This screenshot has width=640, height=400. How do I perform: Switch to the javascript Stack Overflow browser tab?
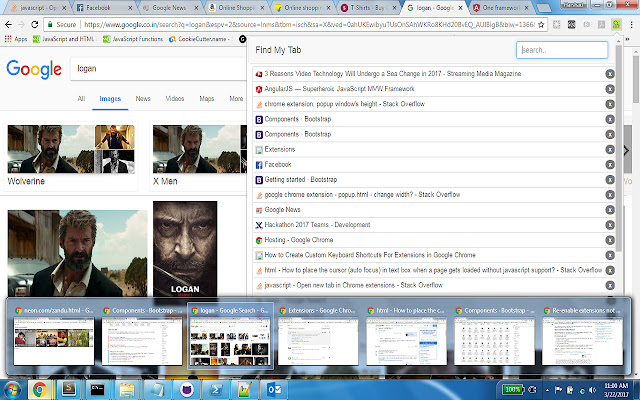click(38, 8)
